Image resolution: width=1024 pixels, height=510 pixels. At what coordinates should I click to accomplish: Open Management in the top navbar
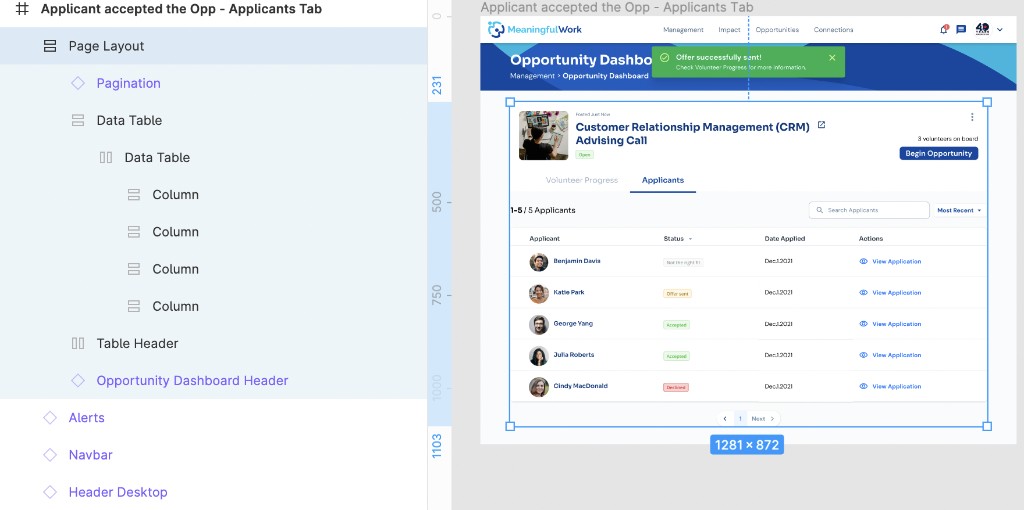(683, 29)
